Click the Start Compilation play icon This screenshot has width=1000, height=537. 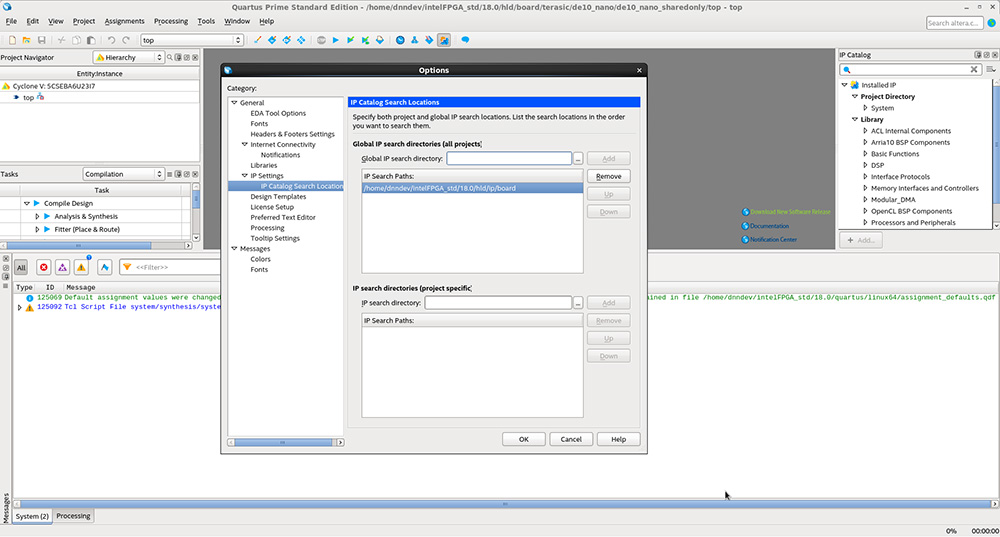point(335,40)
